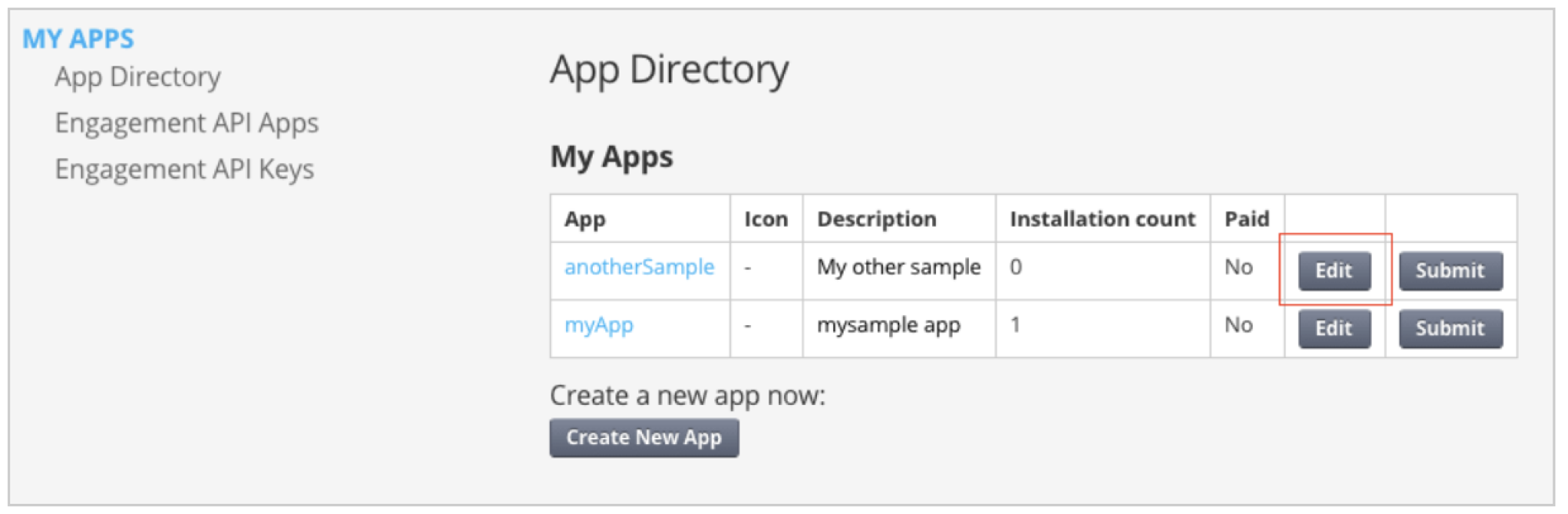Click the App Directory page title
The height and width of the screenshot is (514, 1568).
point(669,70)
